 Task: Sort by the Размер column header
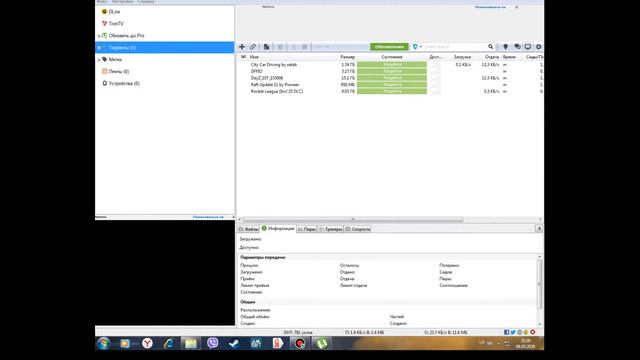(347, 57)
